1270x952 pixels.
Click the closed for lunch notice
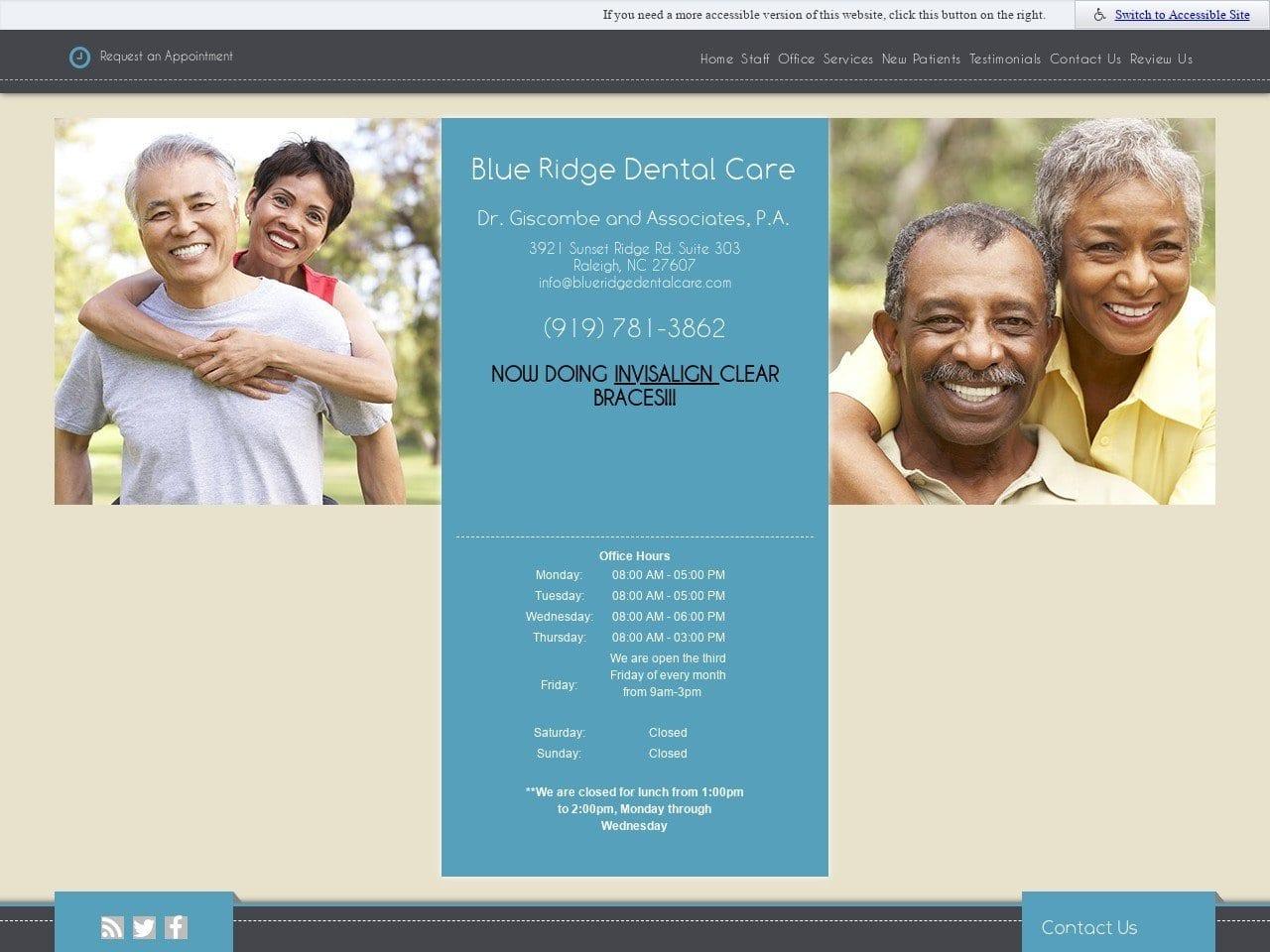634,809
